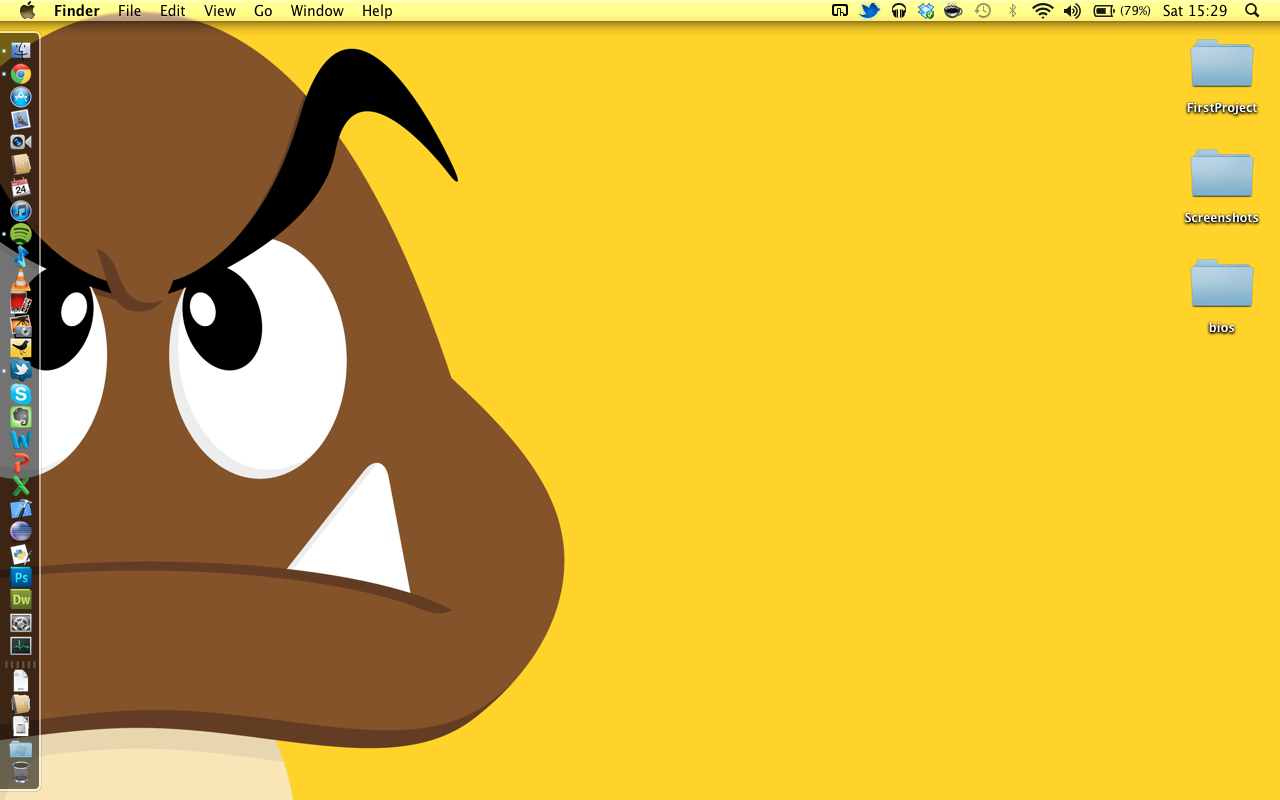Image resolution: width=1280 pixels, height=800 pixels.
Task: Open Time Machine menu bar icon
Action: pos(983,11)
